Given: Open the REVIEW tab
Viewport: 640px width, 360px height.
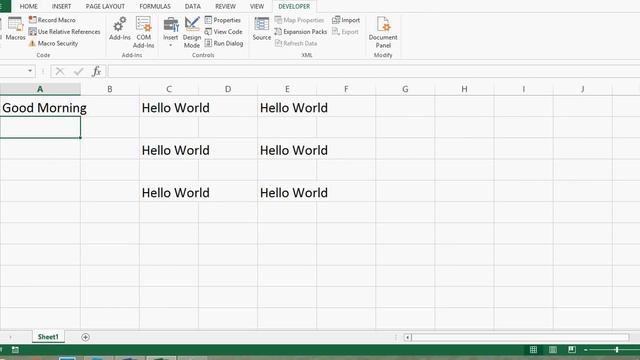Looking at the screenshot, I should click(225, 7).
